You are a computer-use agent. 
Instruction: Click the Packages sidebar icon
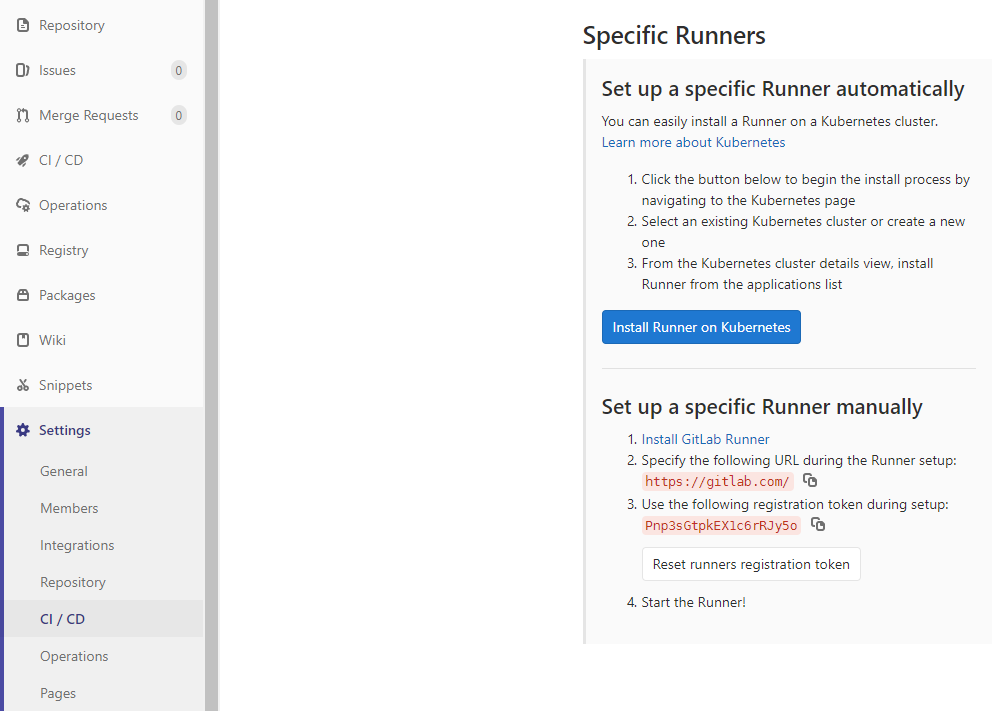click(23, 295)
